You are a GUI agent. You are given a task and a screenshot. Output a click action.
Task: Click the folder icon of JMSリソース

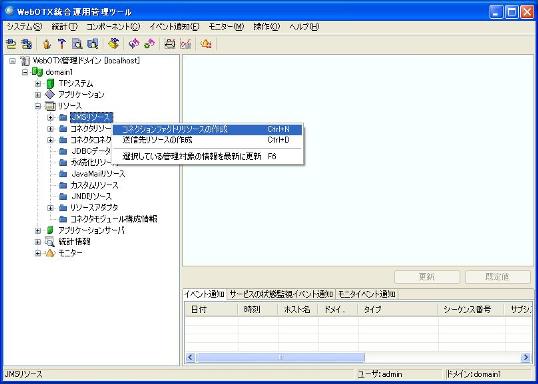coord(63,117)
